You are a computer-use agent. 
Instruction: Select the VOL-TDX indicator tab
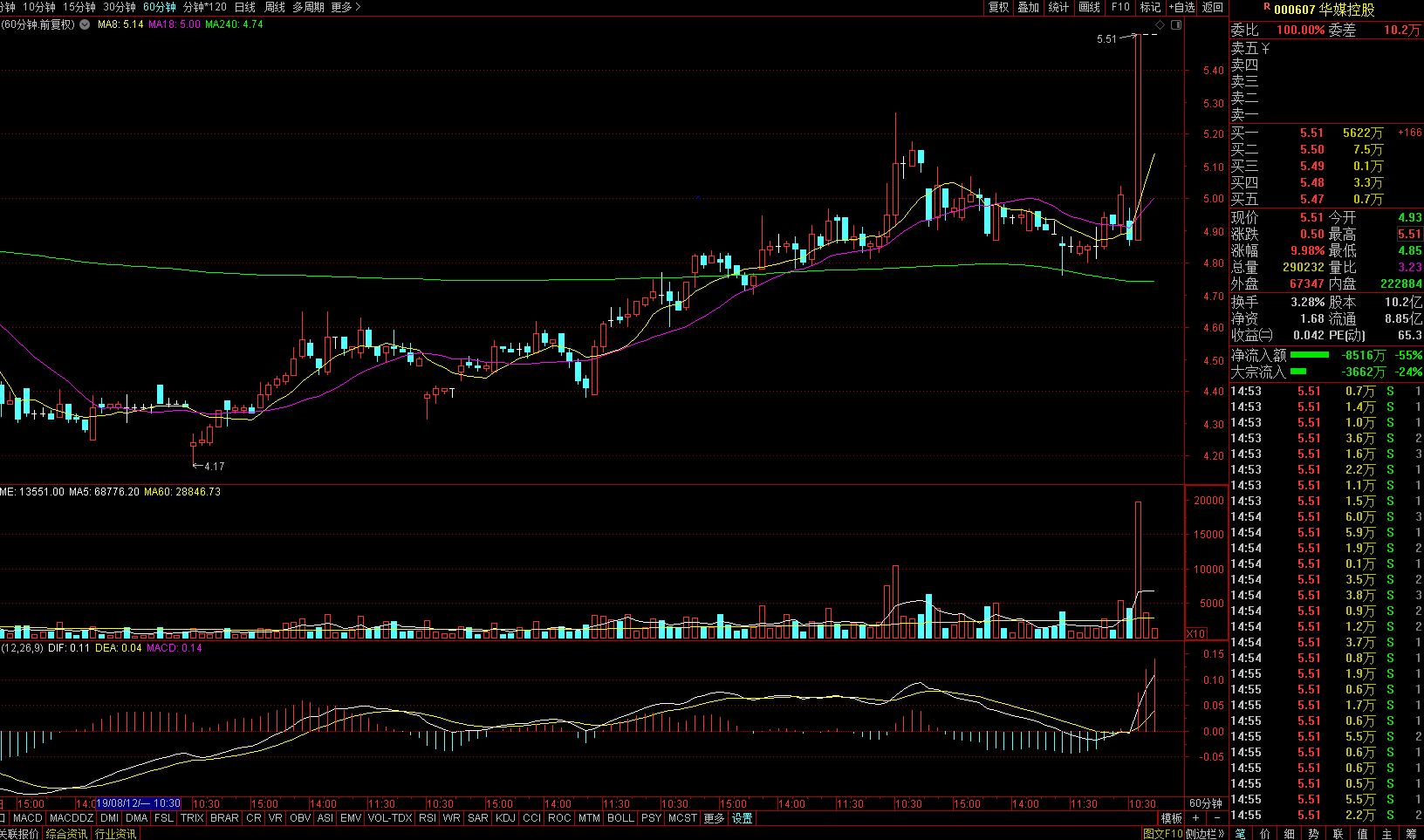[x=389, y=818]
